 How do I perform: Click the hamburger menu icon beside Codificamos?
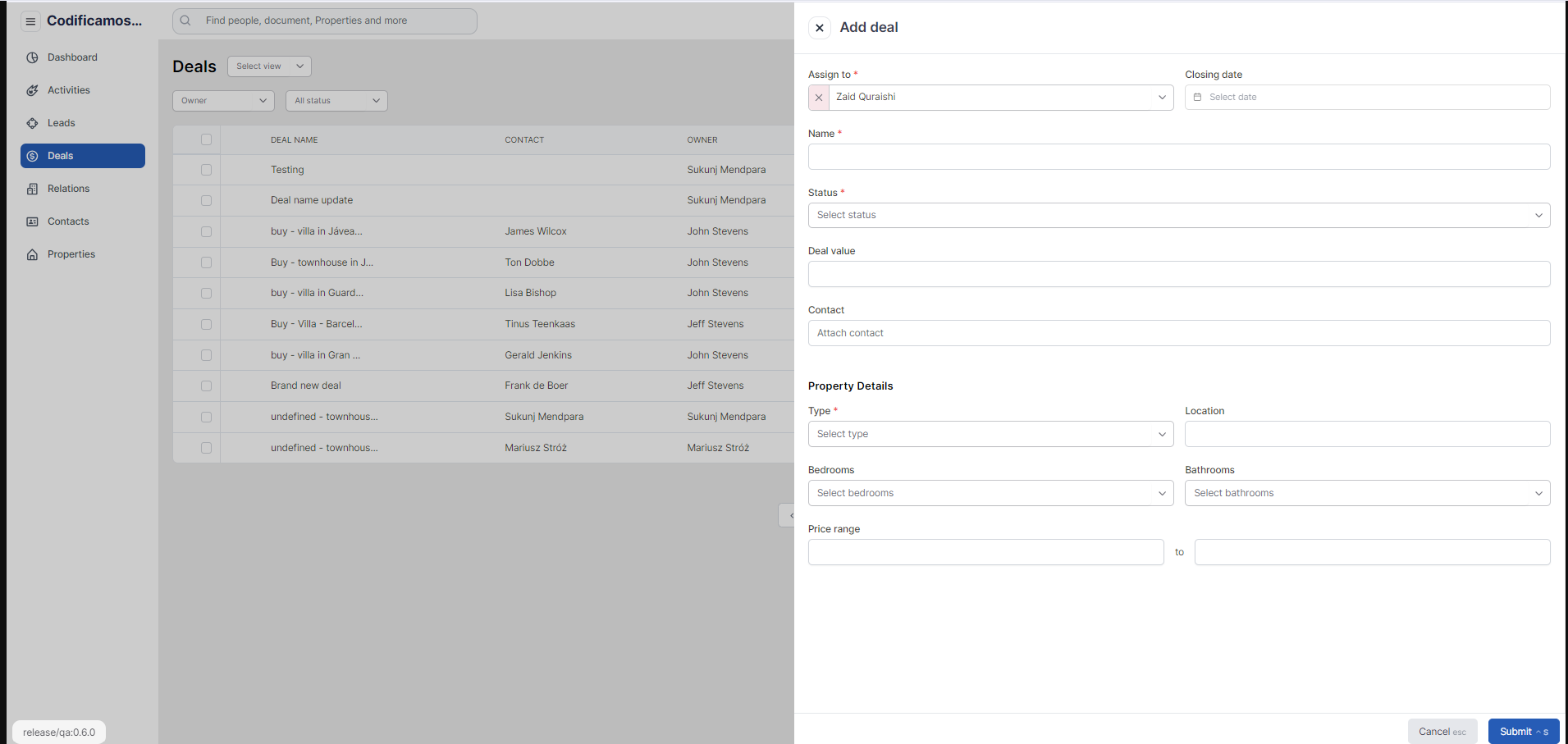click(x=30, y=21)
